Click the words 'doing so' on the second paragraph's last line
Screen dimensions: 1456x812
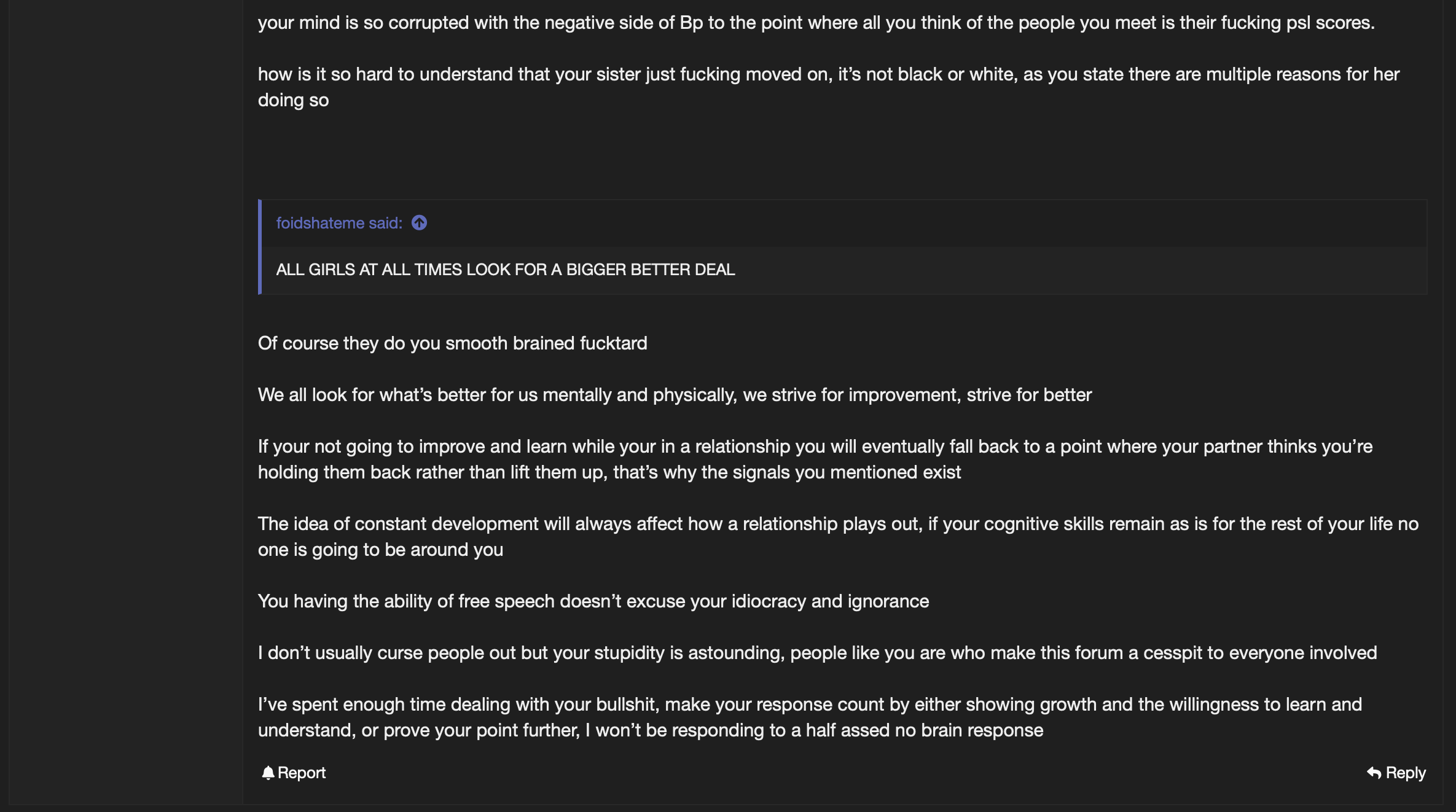coord(294,100)
